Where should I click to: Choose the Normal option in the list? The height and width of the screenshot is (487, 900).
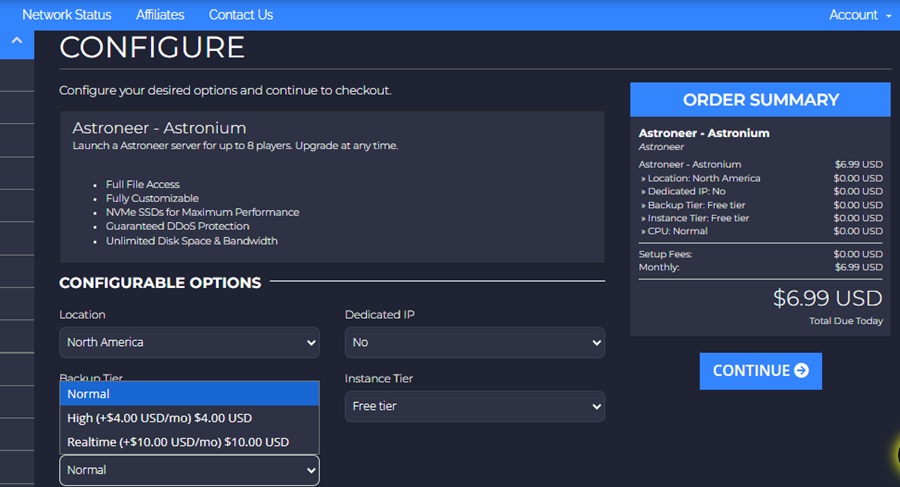[x=189, y=394]
